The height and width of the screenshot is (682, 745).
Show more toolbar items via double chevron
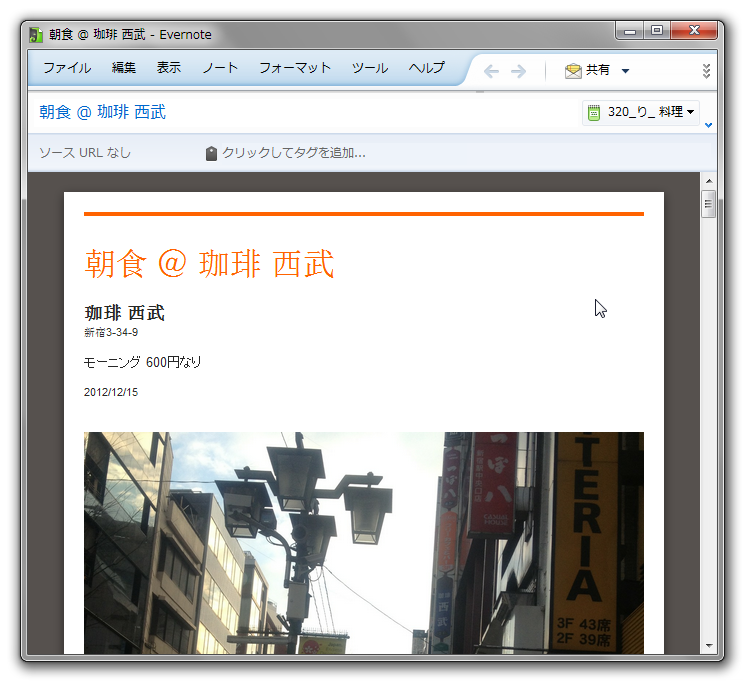707,71
